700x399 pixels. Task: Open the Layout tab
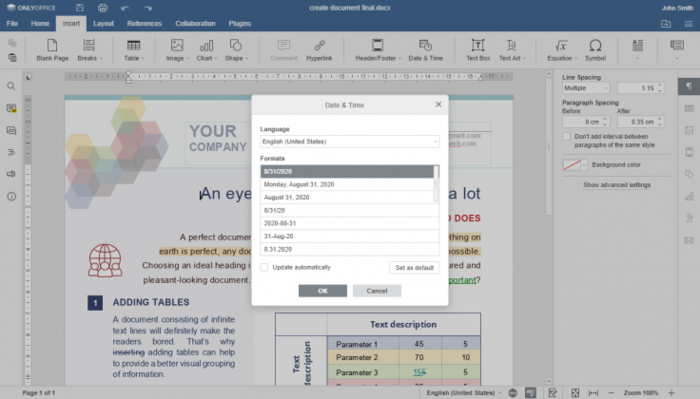click(103, 24)
